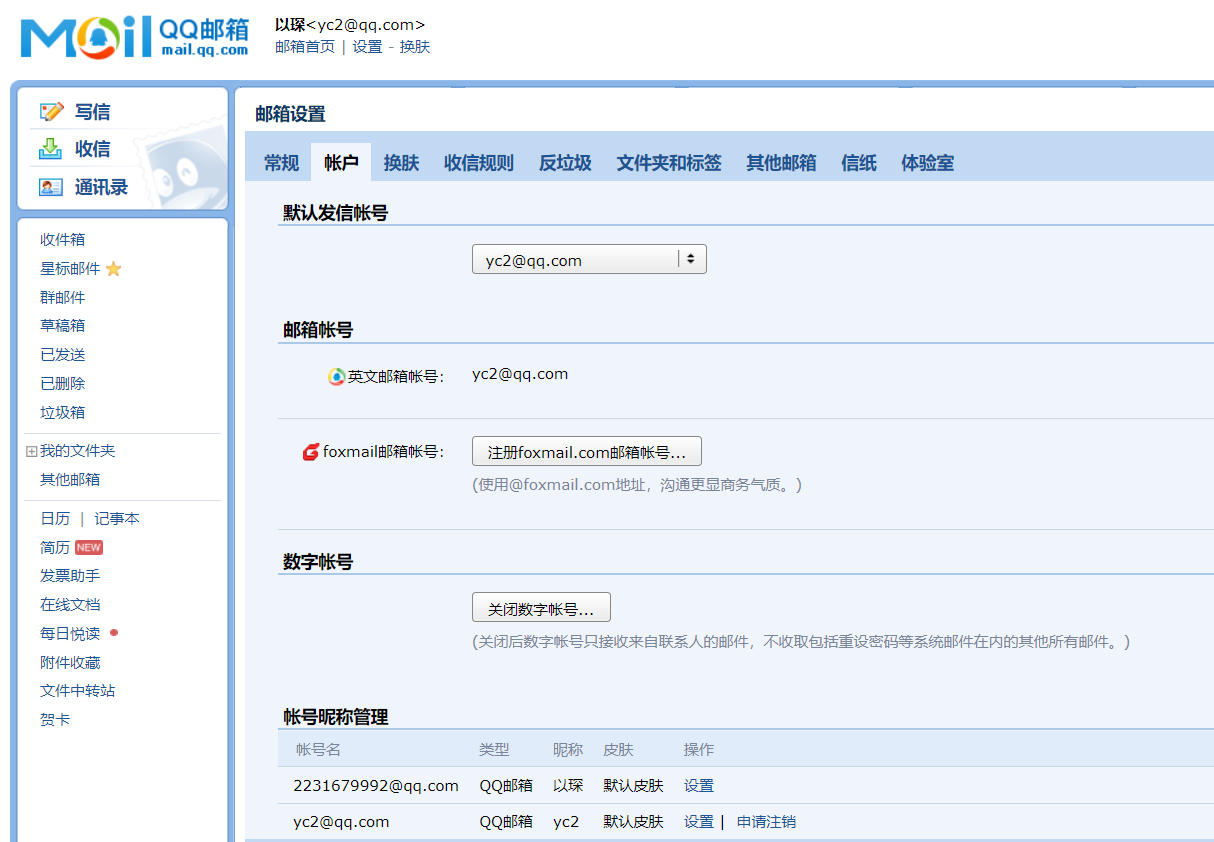Open 群邮件 folder

62,297
